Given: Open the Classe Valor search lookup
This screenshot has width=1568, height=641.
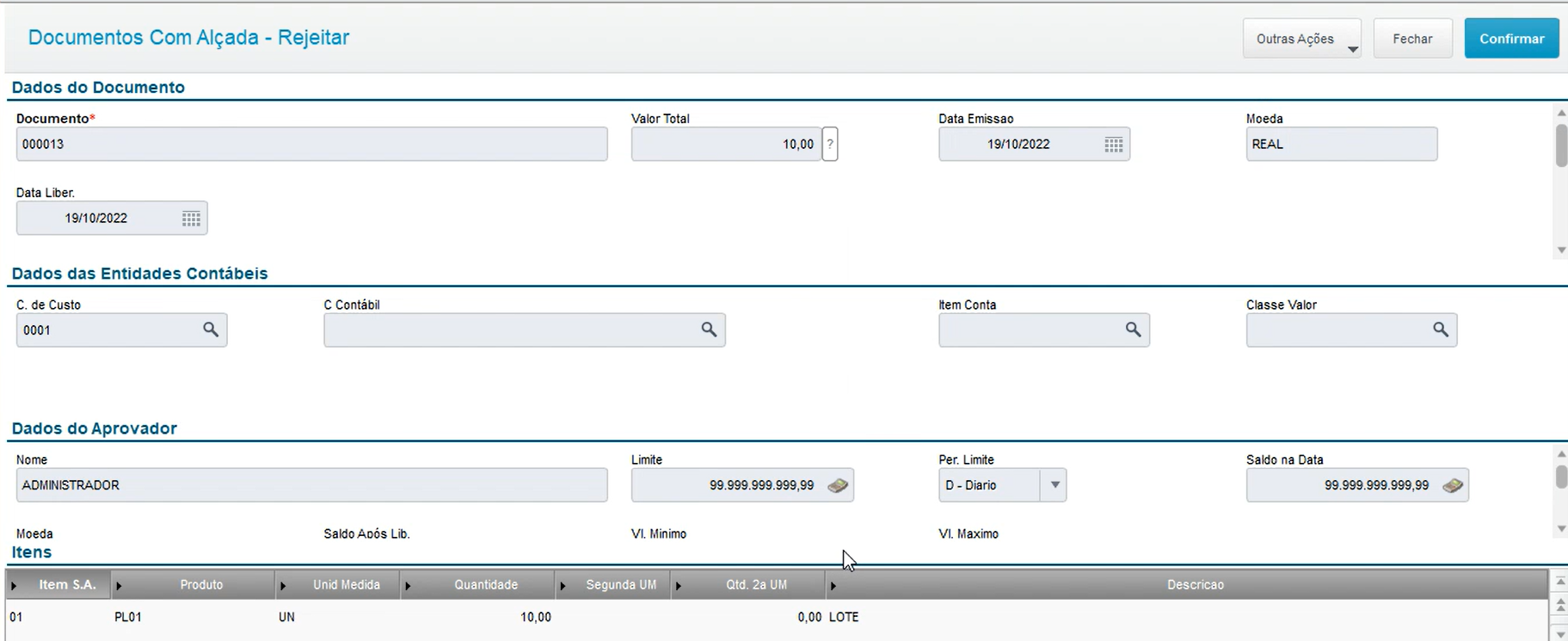Looking at the screenshot, I should click(x=1441, y=330).
